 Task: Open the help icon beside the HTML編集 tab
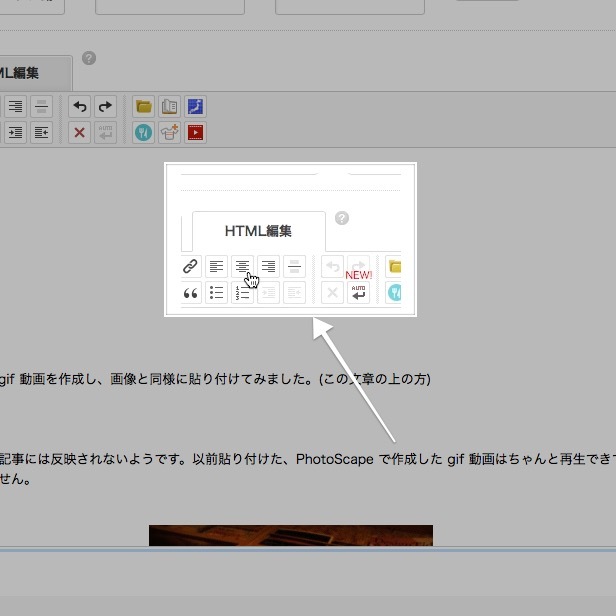[x=89, y=58]
